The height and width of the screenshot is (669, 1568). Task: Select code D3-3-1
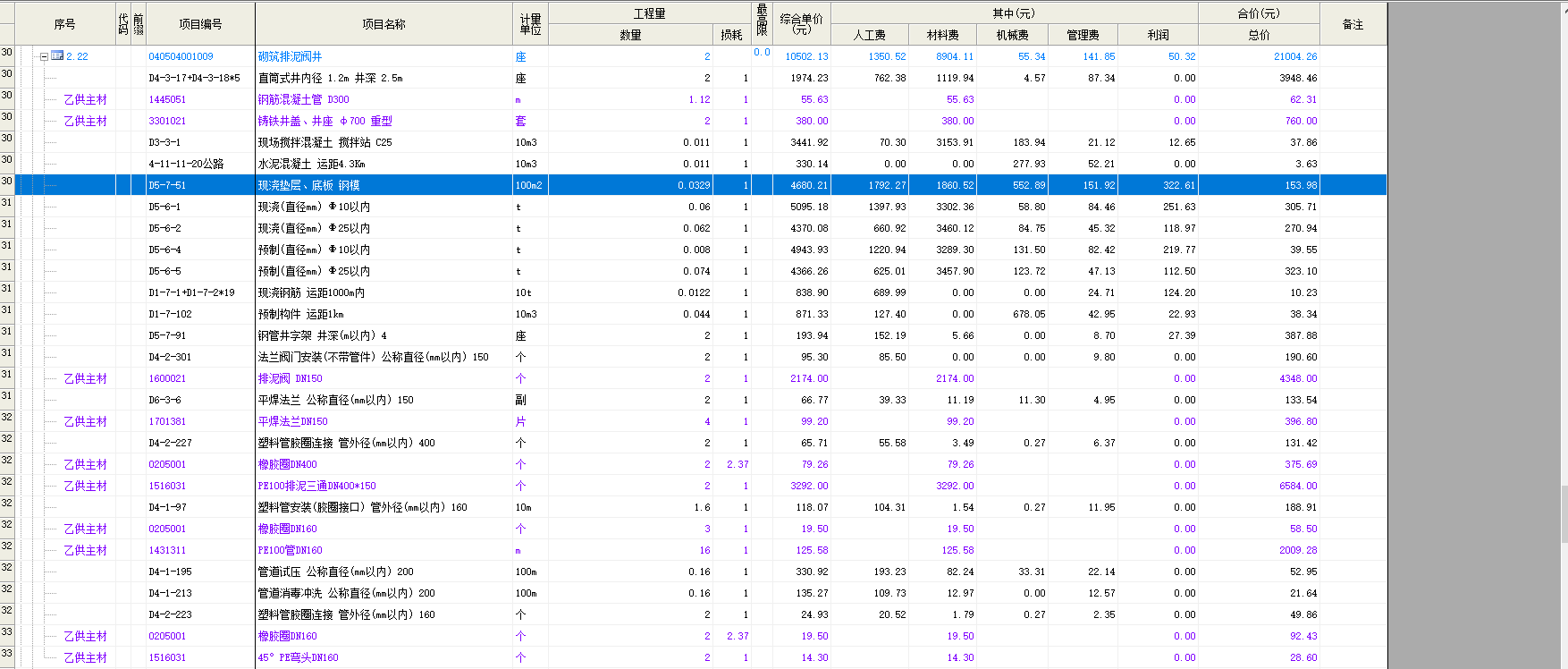pos(164,142)
